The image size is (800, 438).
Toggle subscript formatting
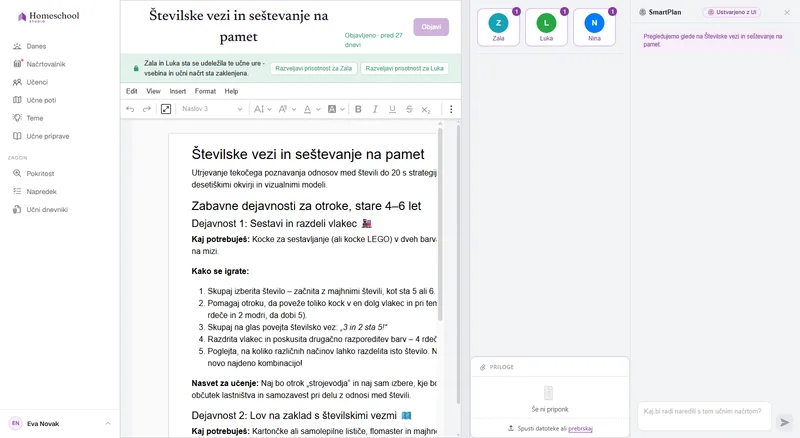[x=426, y=109]
